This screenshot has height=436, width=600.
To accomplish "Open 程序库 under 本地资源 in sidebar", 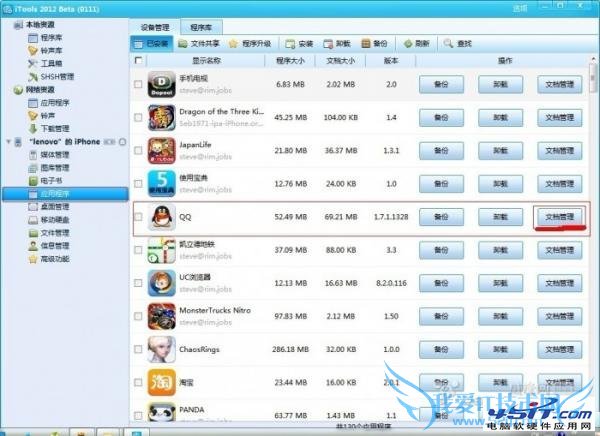I will click(45, 38).
